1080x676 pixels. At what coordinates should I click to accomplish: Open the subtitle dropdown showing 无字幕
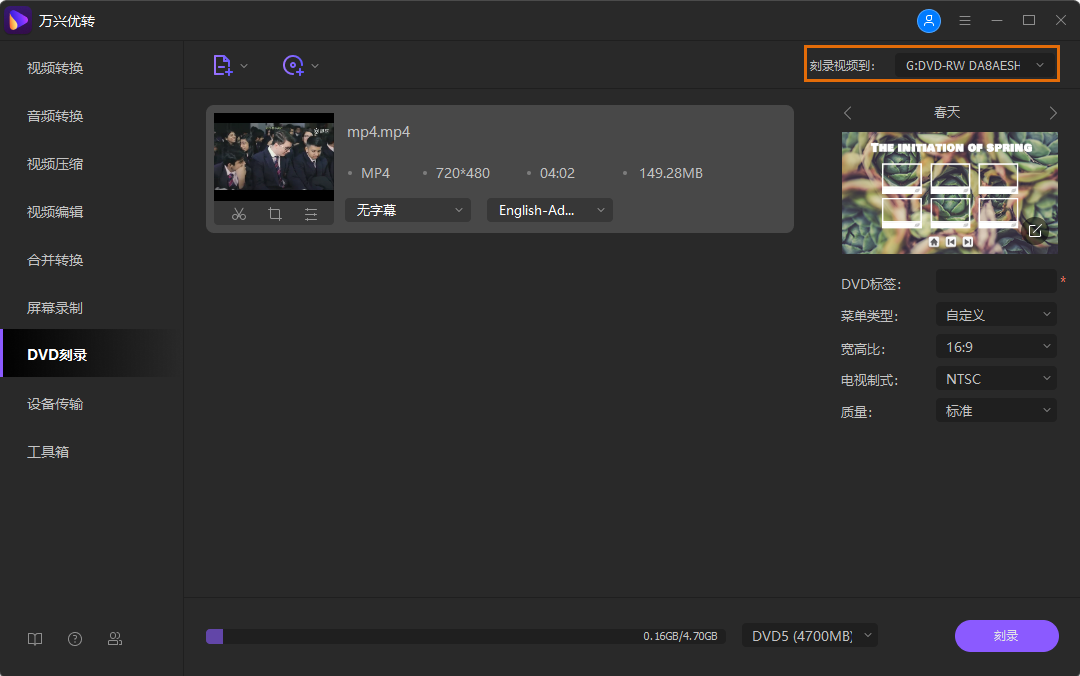[407, 210]
